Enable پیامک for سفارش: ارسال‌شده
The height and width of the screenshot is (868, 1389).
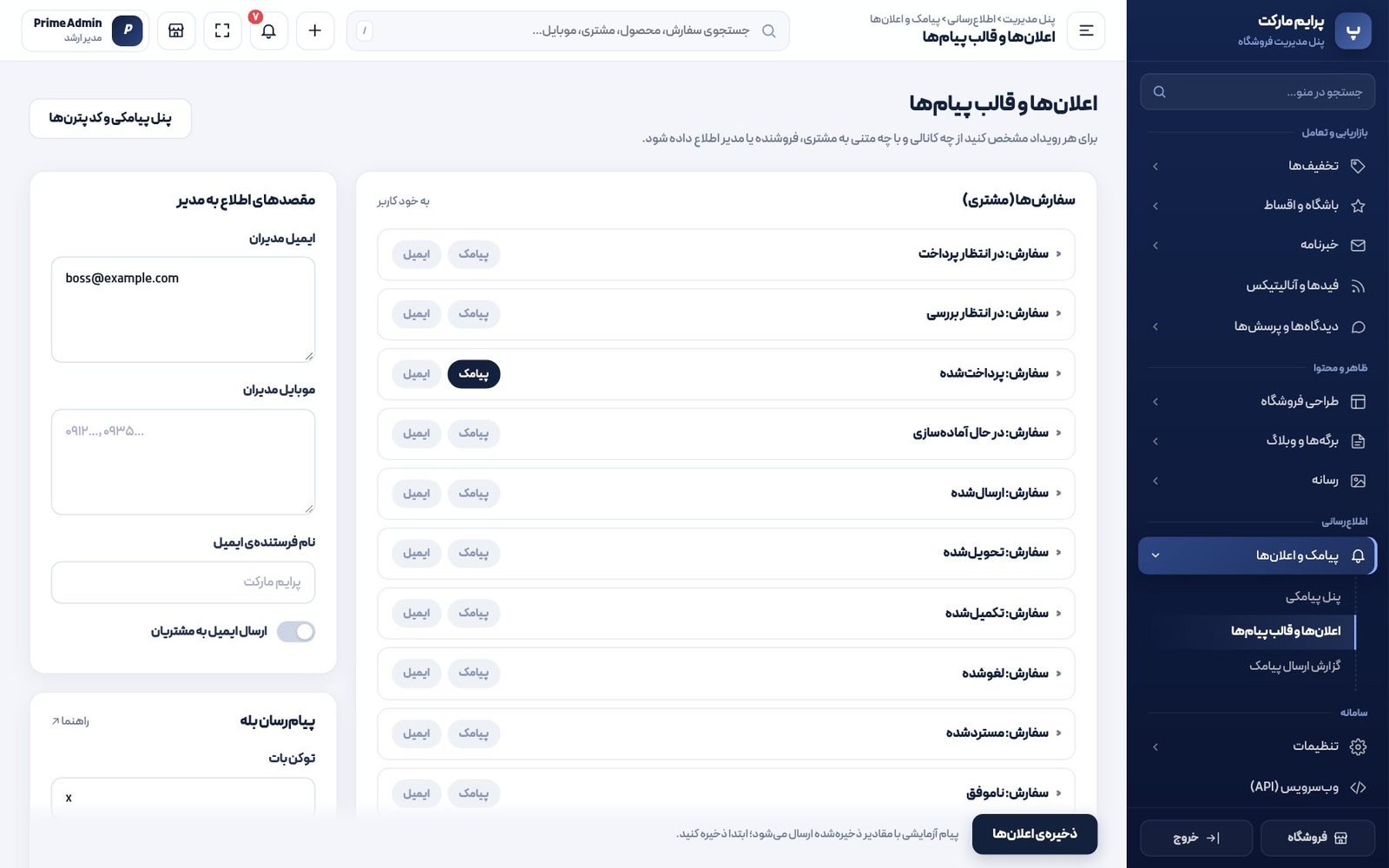click(474, 494)
